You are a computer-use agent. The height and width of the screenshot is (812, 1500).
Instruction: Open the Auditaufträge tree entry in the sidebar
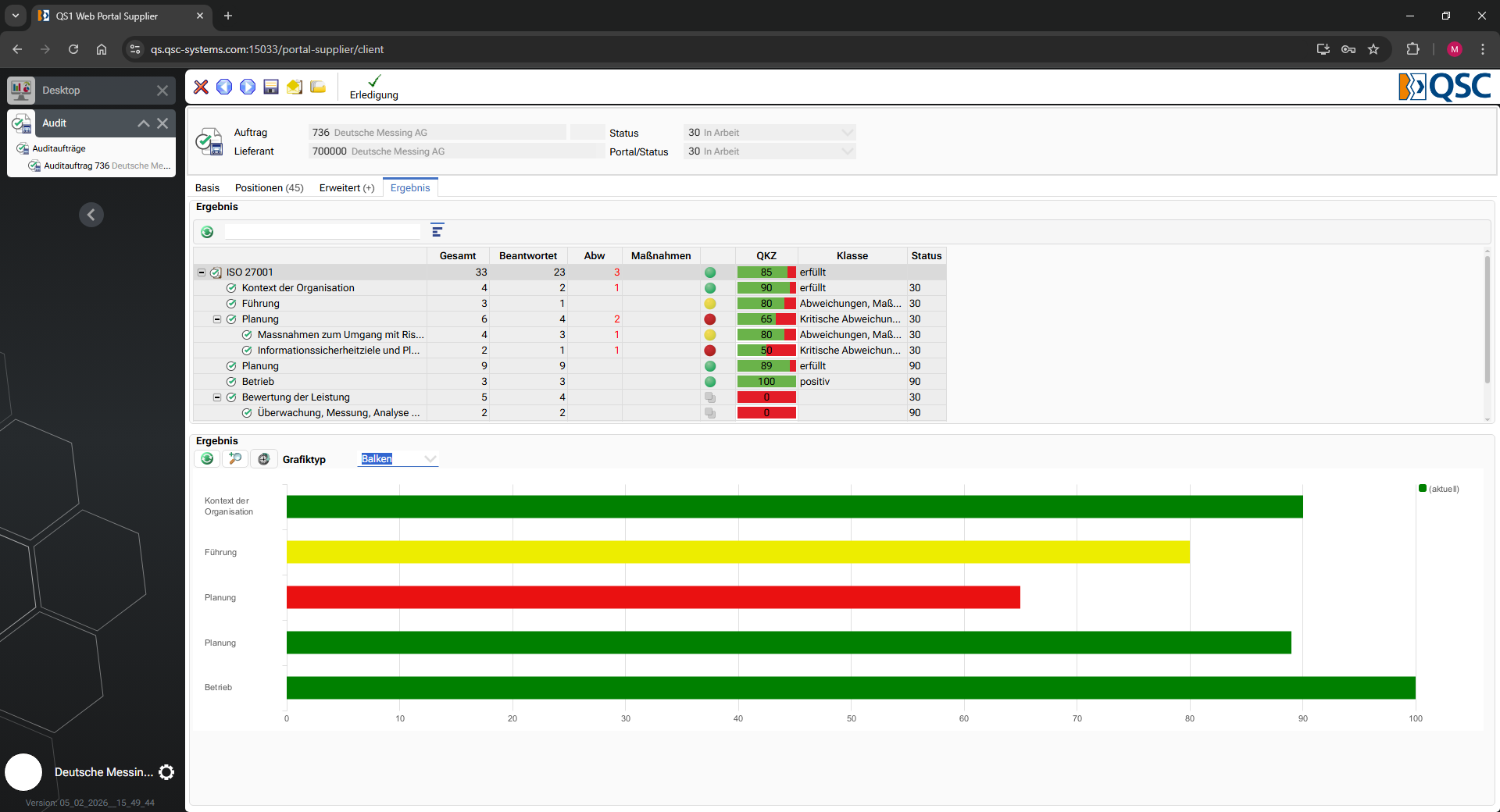pos(59,148)
